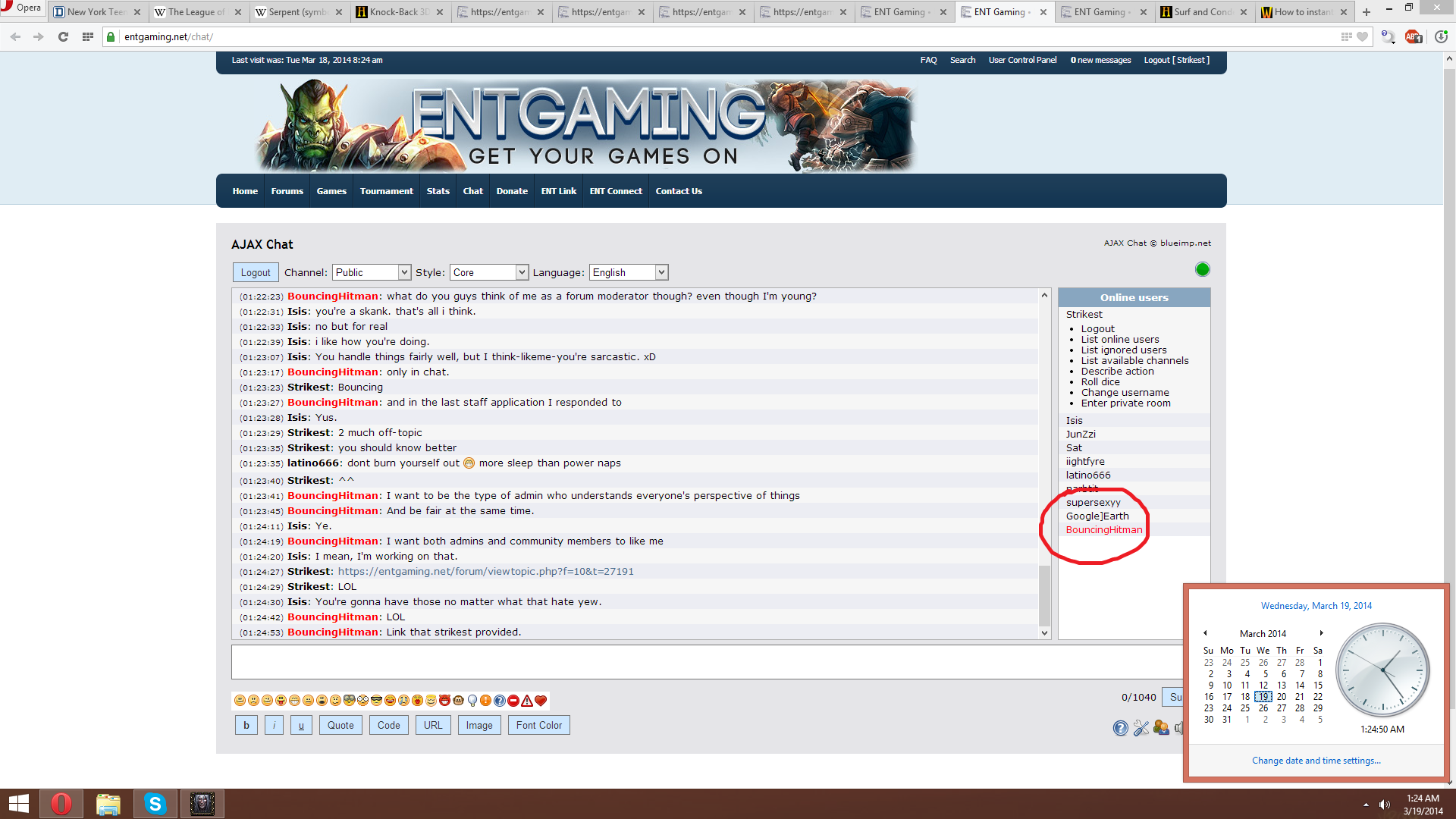Viewport: 1456px width, 819px height.
Task: Open File Explorer from taskbar
Action: pos(108,804)
